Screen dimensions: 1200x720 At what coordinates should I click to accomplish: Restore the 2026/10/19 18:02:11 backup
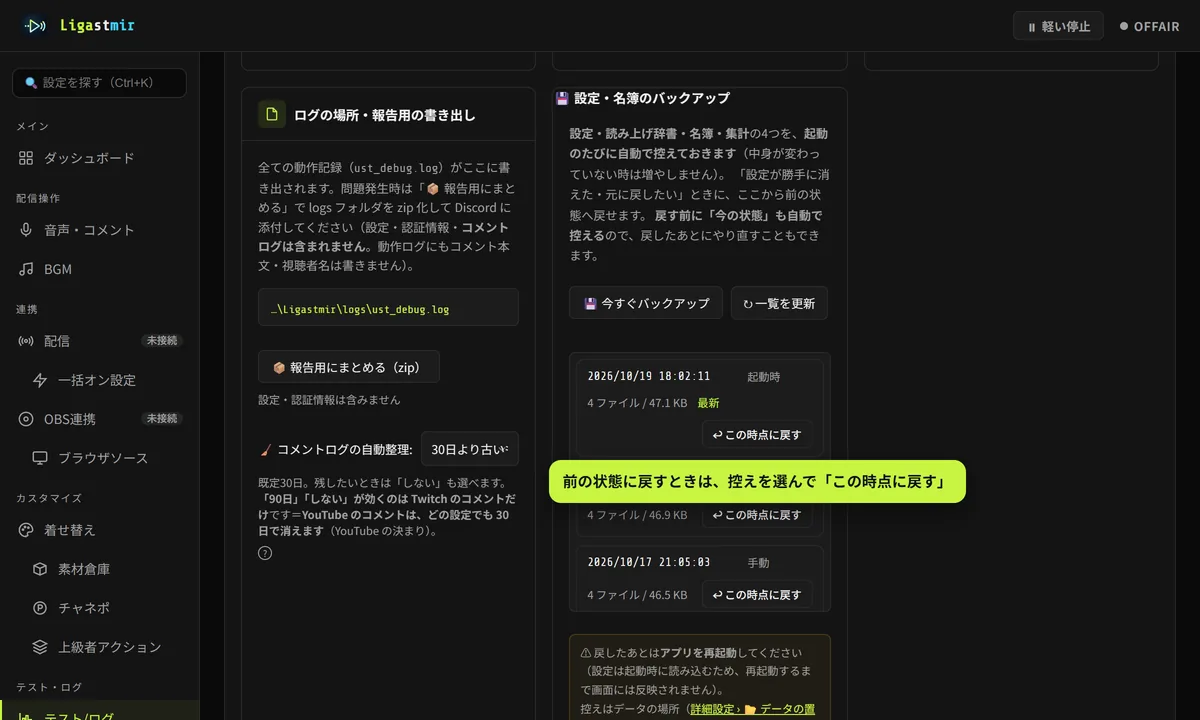[757, 435]
